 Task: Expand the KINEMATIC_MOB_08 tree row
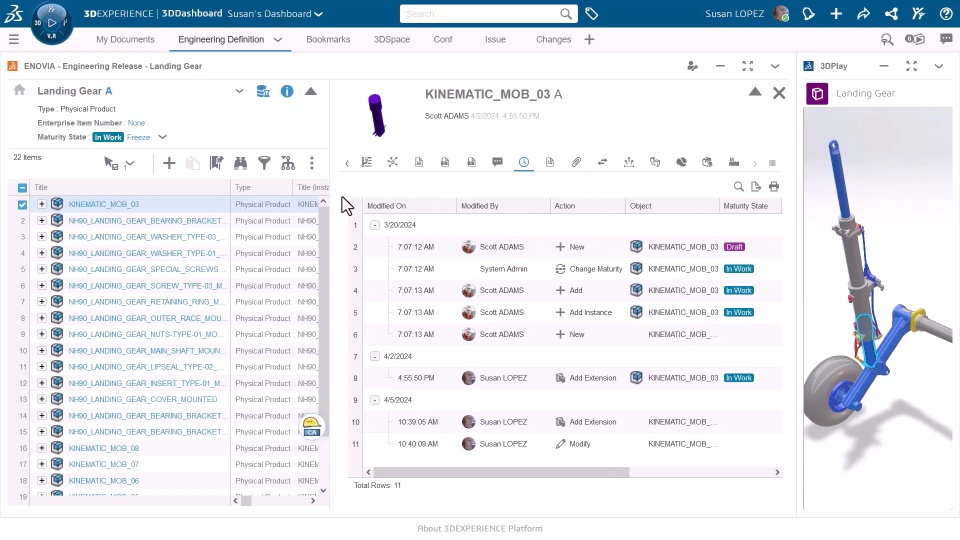click(42, 448)
